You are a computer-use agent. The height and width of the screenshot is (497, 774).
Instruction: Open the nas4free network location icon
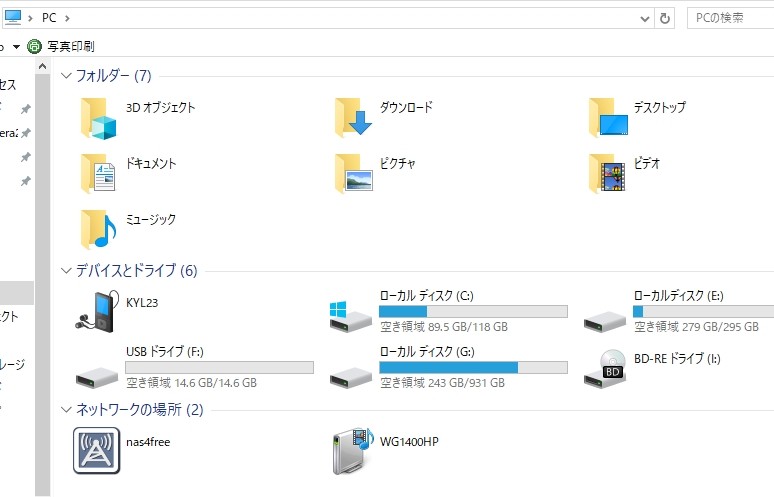click(x=97, y=450)
